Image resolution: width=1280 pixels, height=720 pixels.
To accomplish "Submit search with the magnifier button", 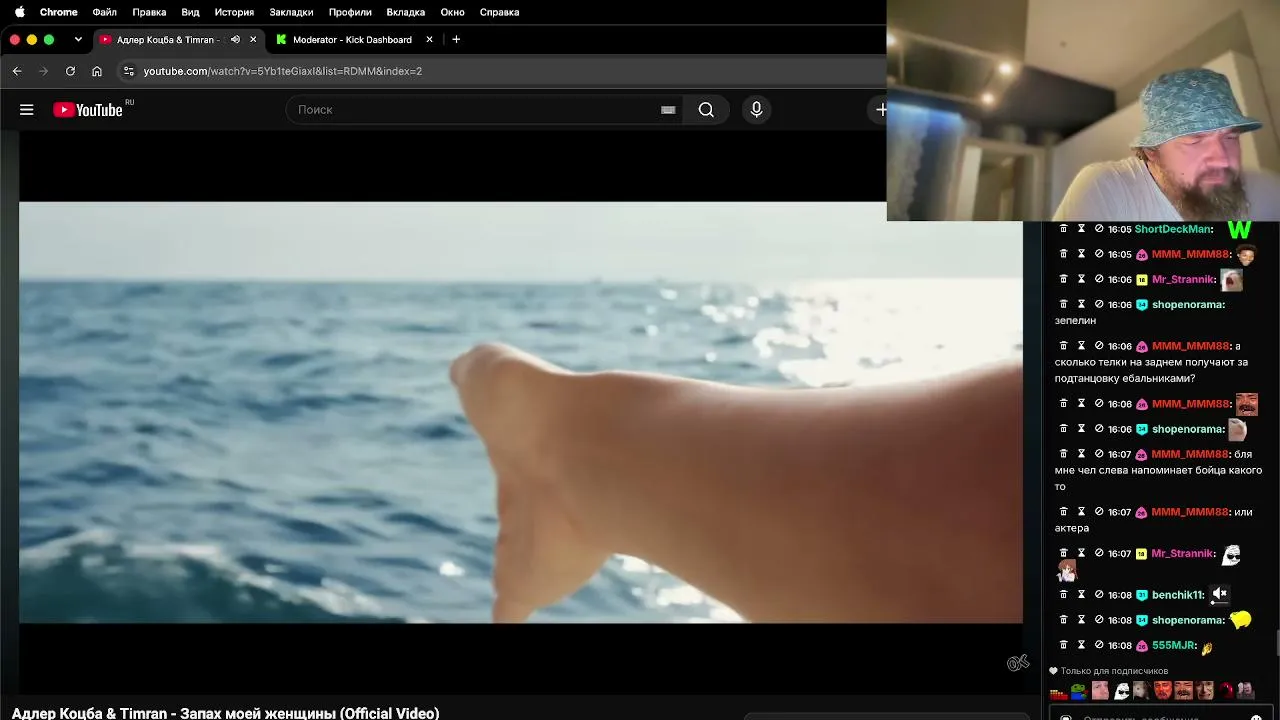I will [x=706, y=110].
